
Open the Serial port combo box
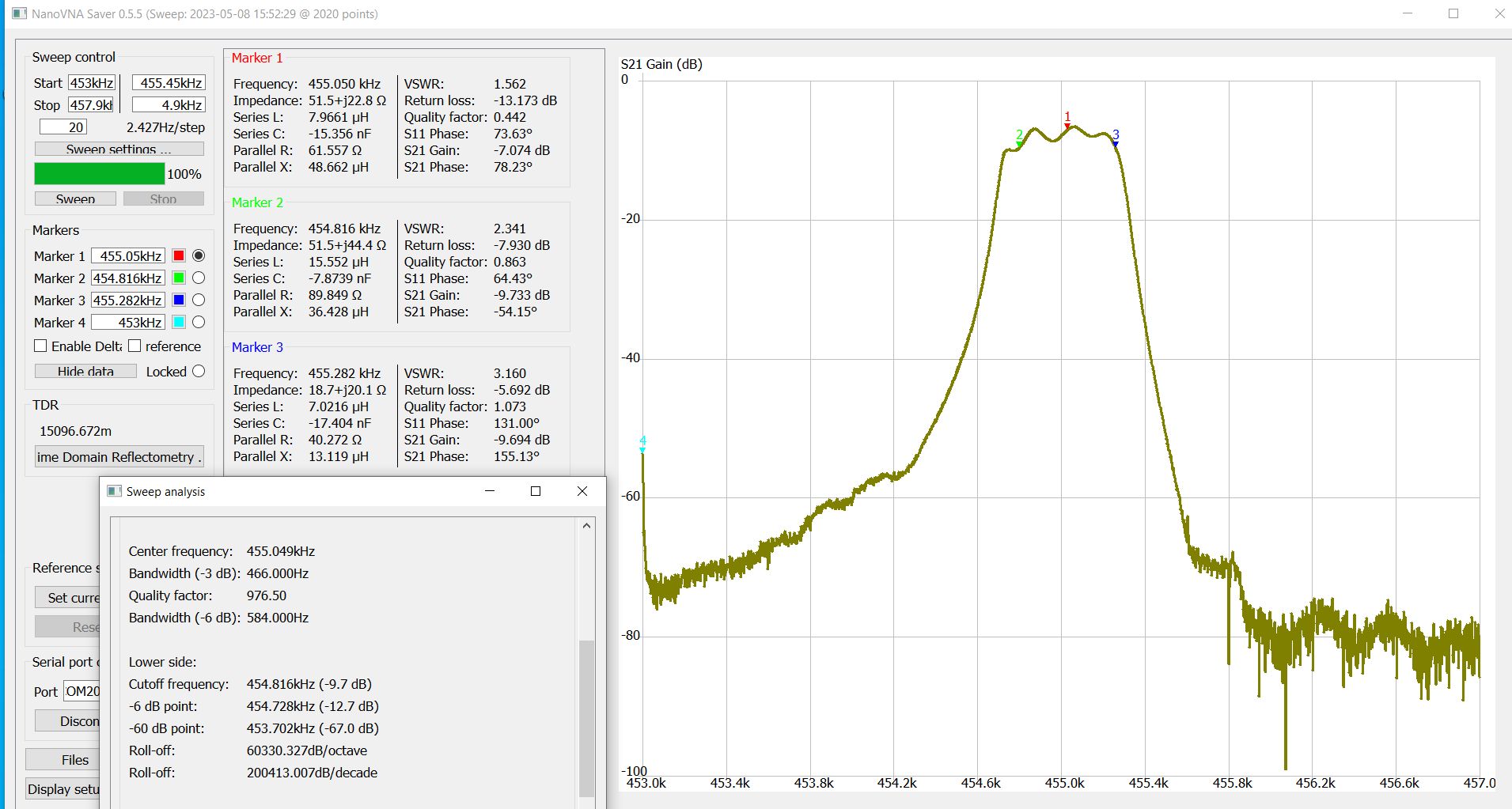coord(82,692)
